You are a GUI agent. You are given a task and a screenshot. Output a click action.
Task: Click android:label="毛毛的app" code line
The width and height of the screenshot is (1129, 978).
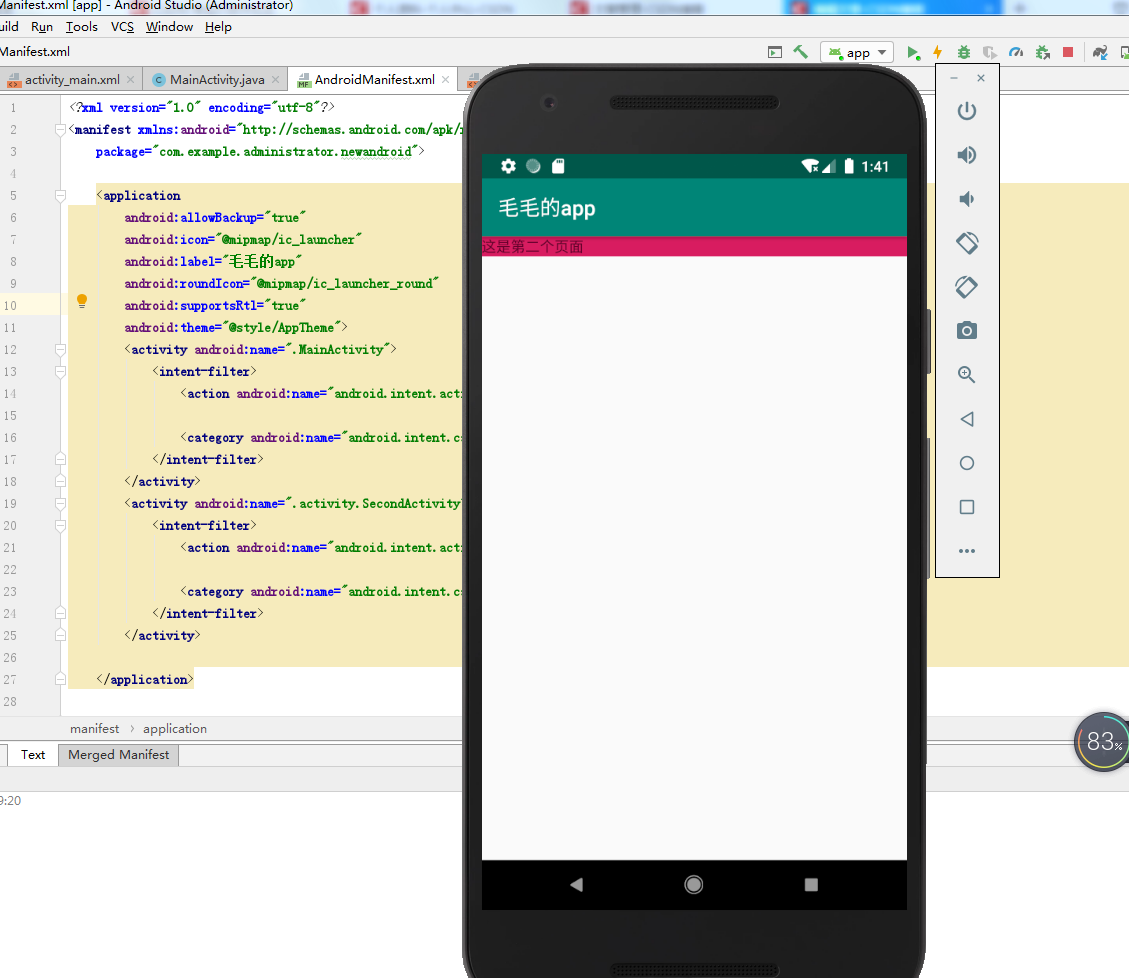[213, 262]
